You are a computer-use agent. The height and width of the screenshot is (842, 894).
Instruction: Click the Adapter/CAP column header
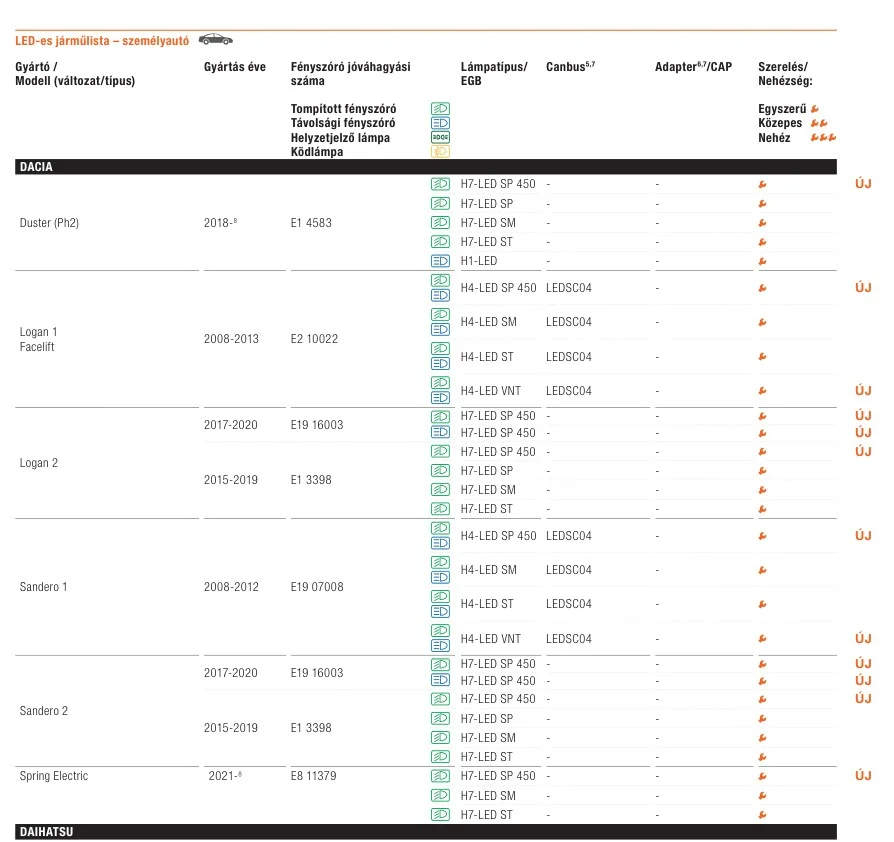pos(693,67)
